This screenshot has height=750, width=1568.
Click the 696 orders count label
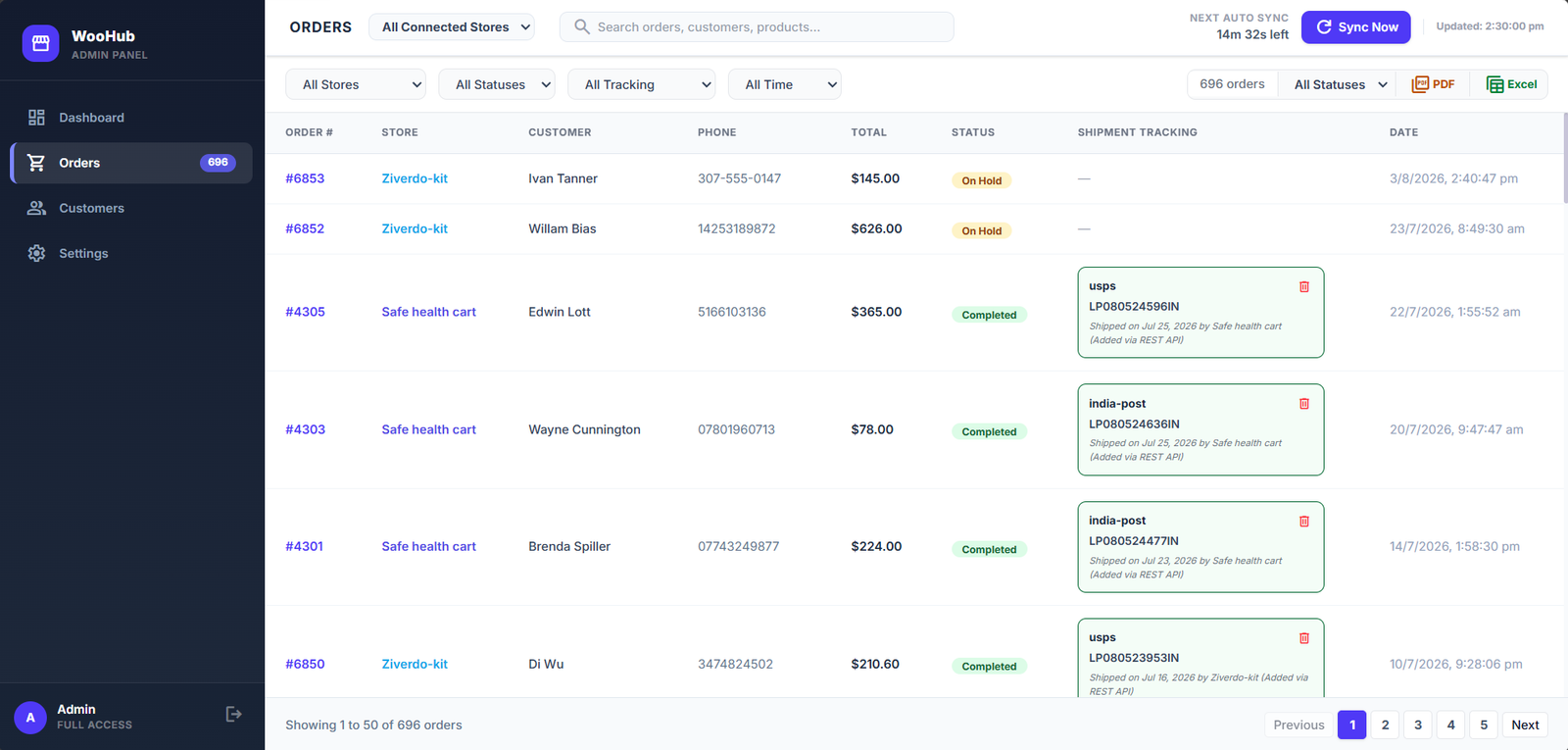(1232, 84)
